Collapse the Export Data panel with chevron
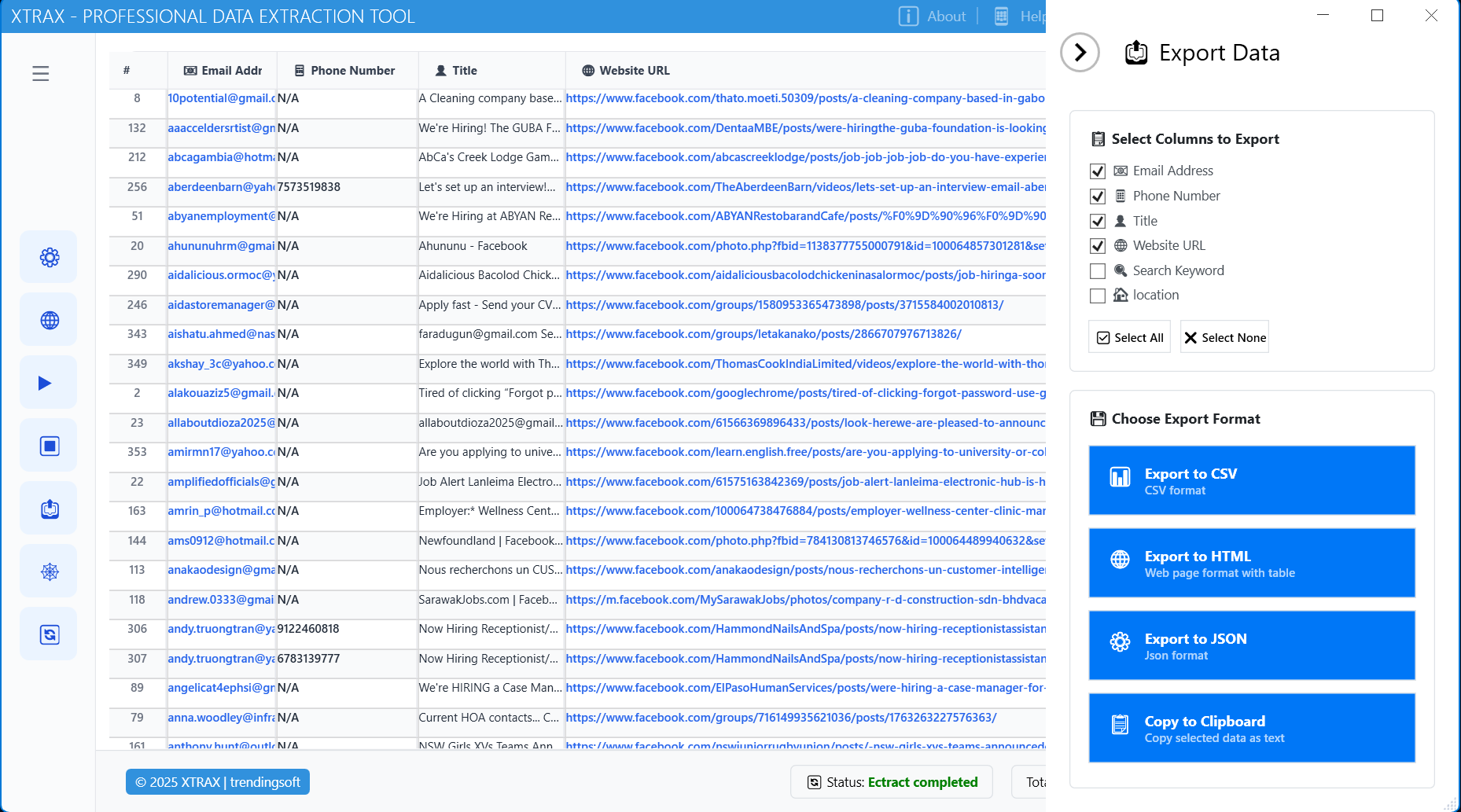 coord(1080,53)
